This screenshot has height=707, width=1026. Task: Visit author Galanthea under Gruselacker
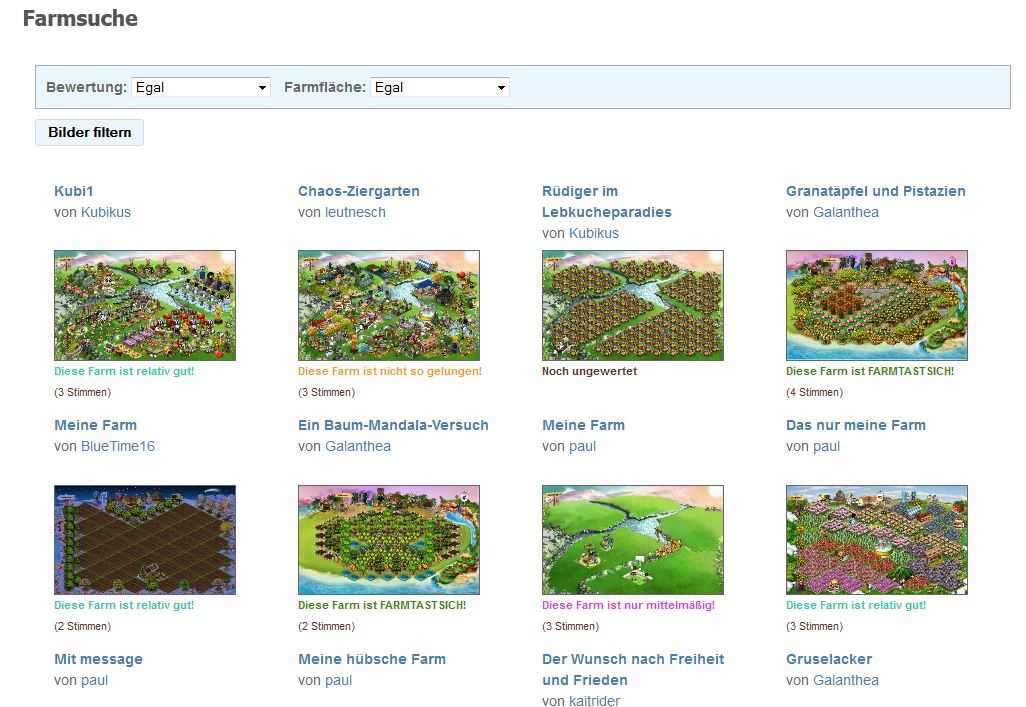[845, 680]
